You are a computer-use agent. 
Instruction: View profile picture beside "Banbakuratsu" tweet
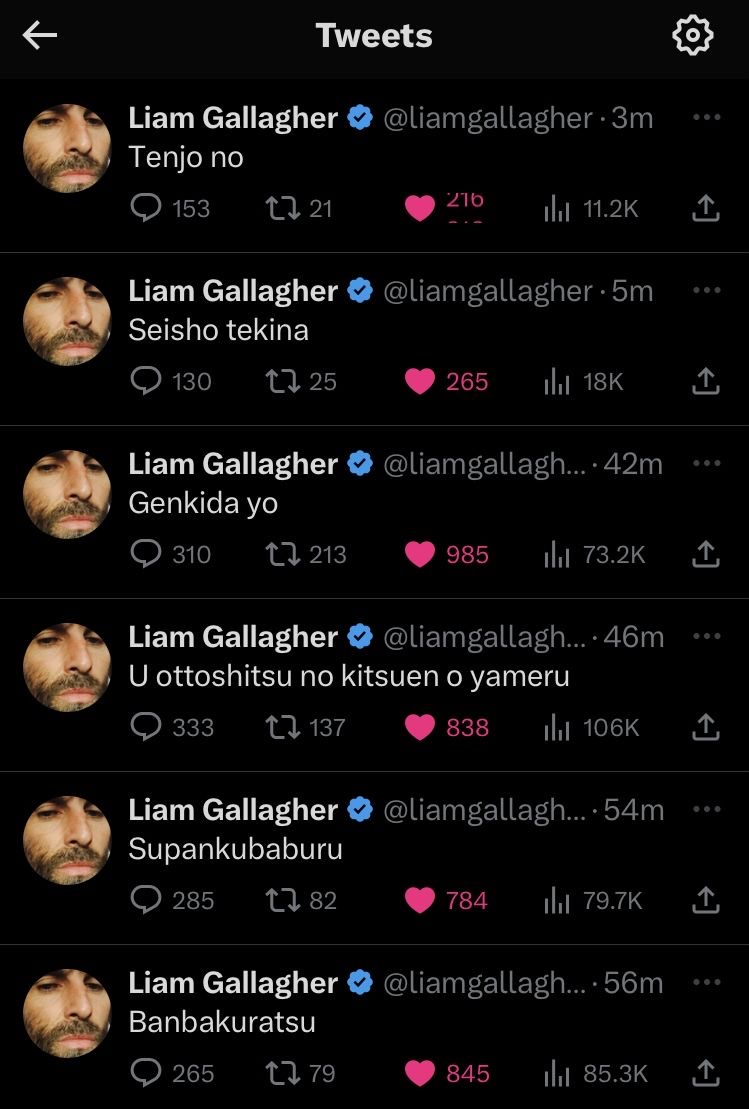coord(67,1013)
